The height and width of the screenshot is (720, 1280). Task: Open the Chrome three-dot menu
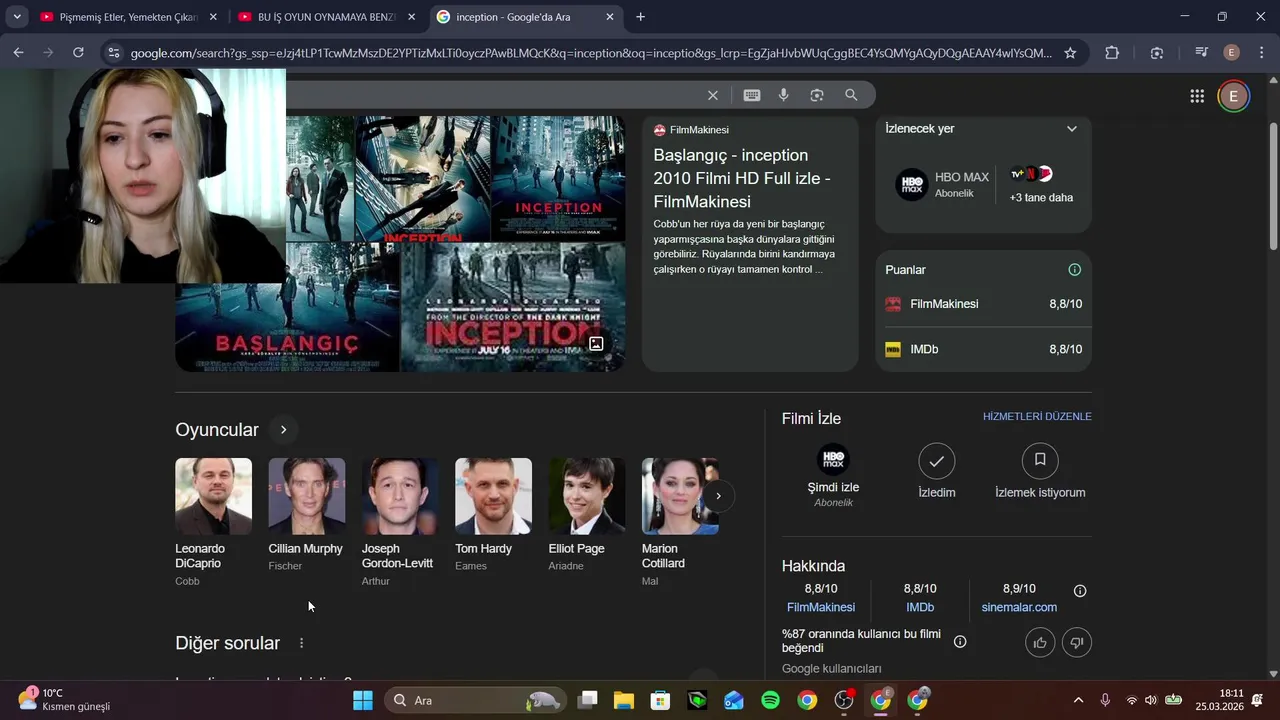[x=1260, y=53]
